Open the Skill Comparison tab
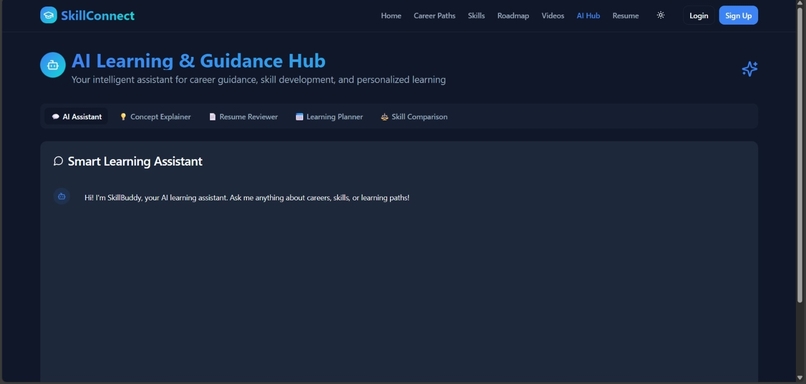The height and width of the screenshot is (384, 806). pyautogui.click(x=414, y=117)
